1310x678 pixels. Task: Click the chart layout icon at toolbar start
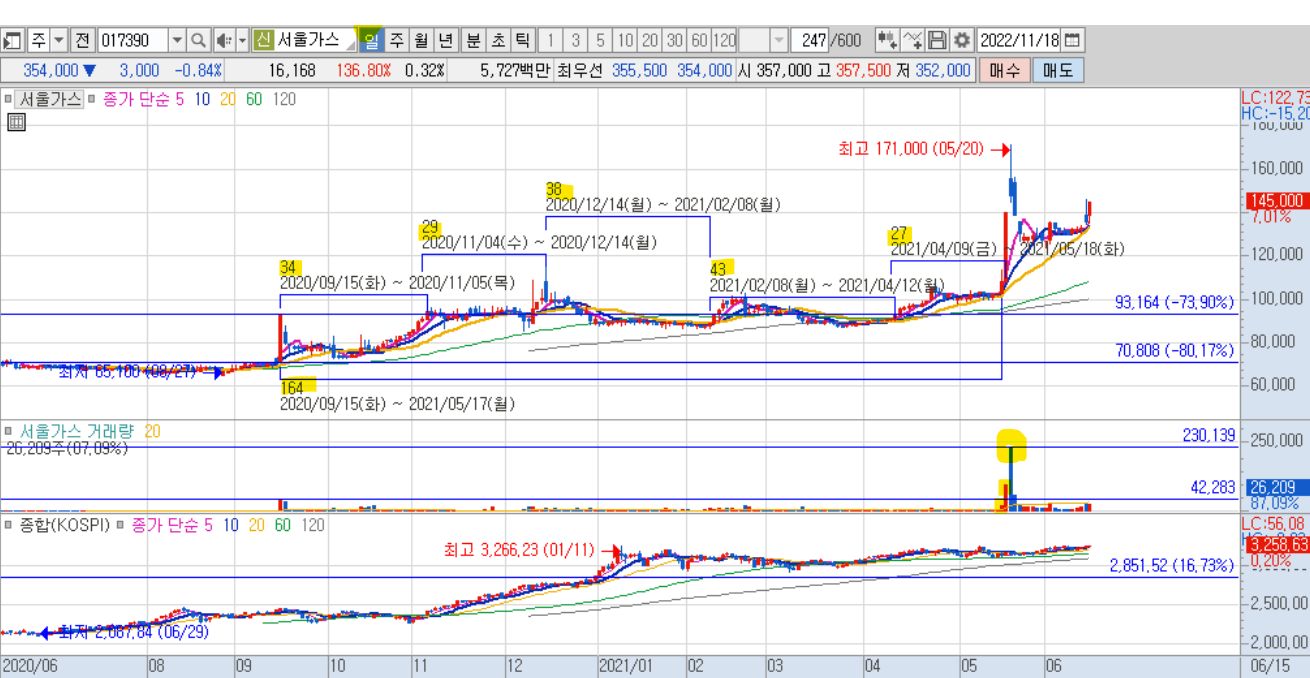(x=13, y=40)
